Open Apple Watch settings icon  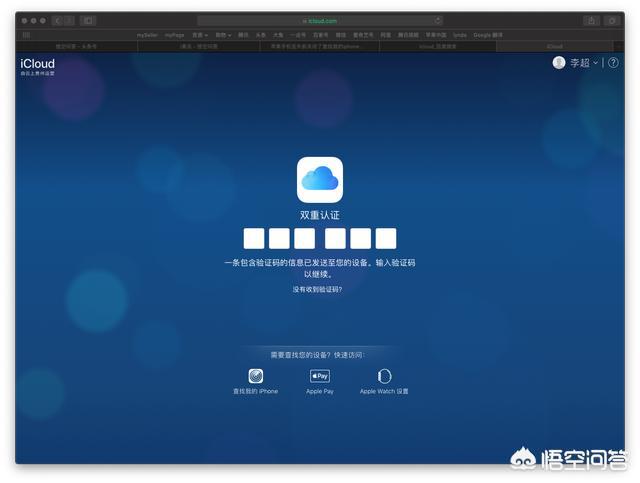coord(384,376)
